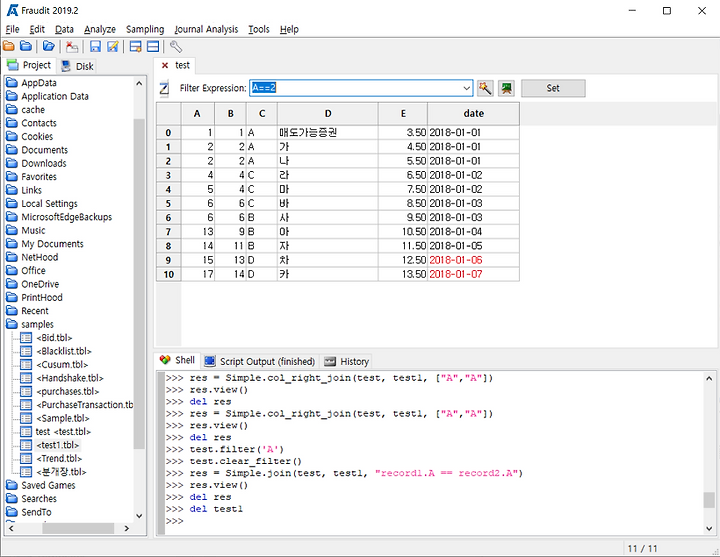This screenshot has height=557, width=720.
Task: Click column header E
Action: click(403, 114)
